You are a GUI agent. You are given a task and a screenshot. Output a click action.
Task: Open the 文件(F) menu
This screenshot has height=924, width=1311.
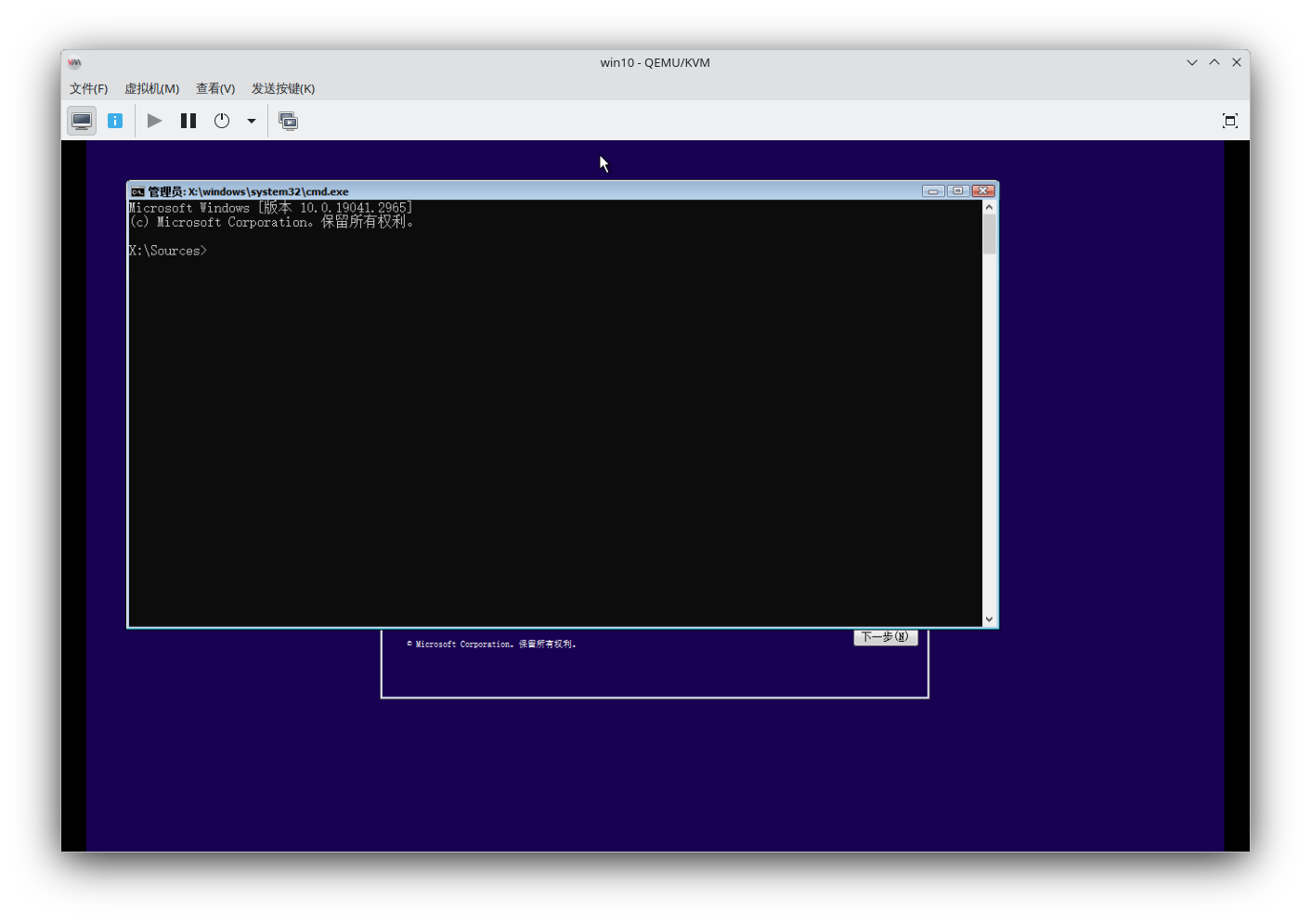point(88,88)
